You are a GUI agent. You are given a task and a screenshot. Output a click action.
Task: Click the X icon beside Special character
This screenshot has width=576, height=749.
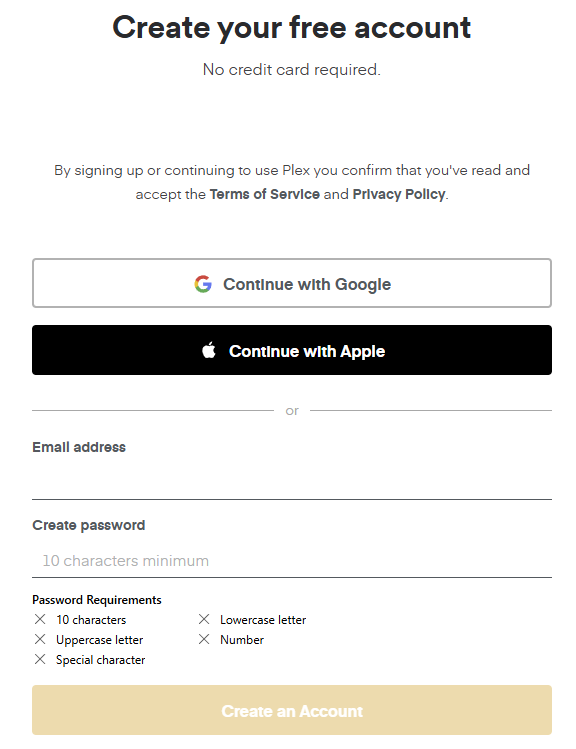pyautogui.click(x=40, y=659)
